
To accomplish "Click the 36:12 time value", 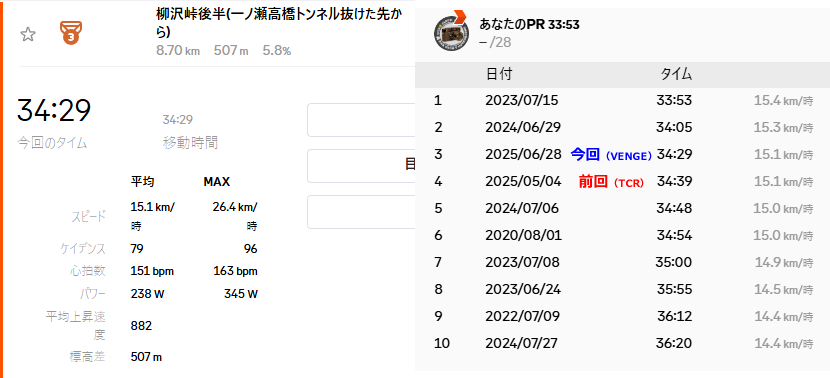I will pos(674,316).
